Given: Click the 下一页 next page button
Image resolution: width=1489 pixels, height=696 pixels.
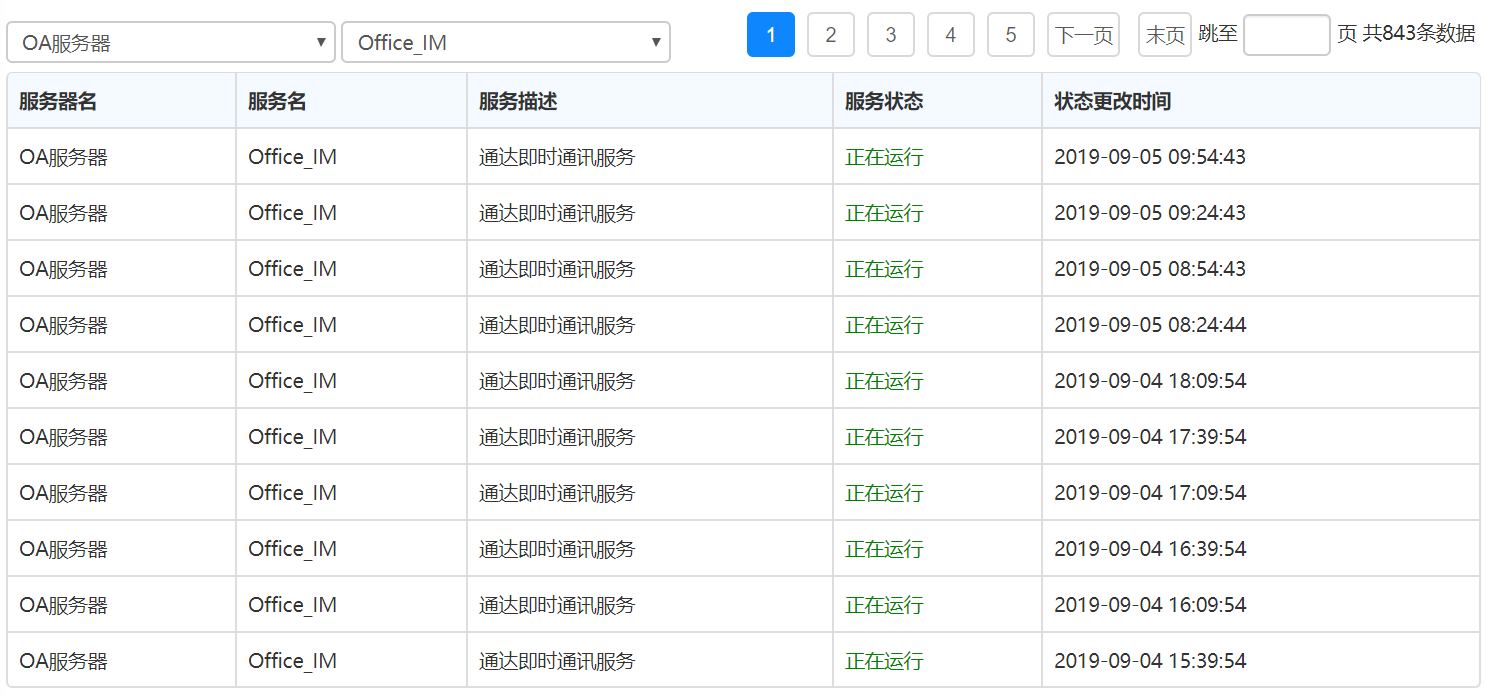Looking at the screenshot, I should (x=1083, y=35).
